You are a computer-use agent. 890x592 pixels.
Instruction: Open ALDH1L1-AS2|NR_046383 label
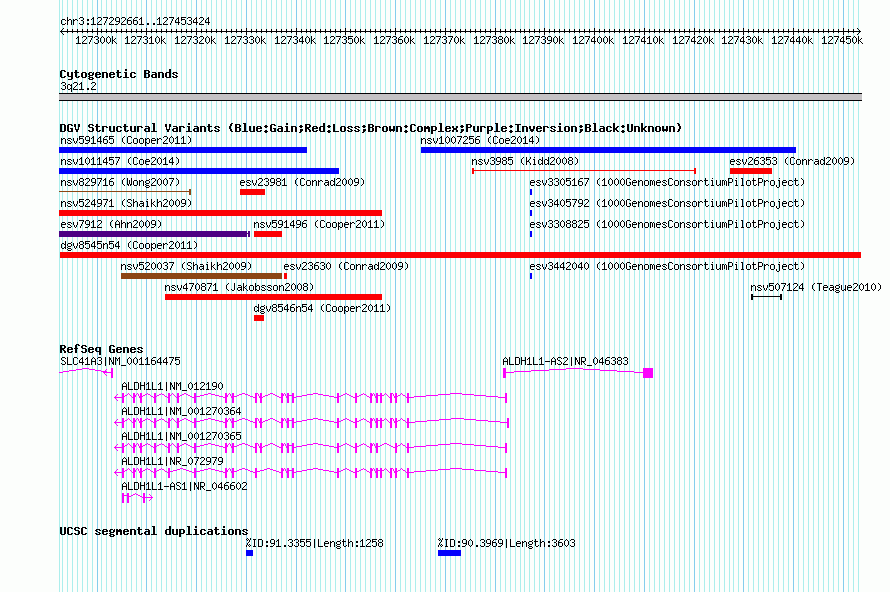565,362
